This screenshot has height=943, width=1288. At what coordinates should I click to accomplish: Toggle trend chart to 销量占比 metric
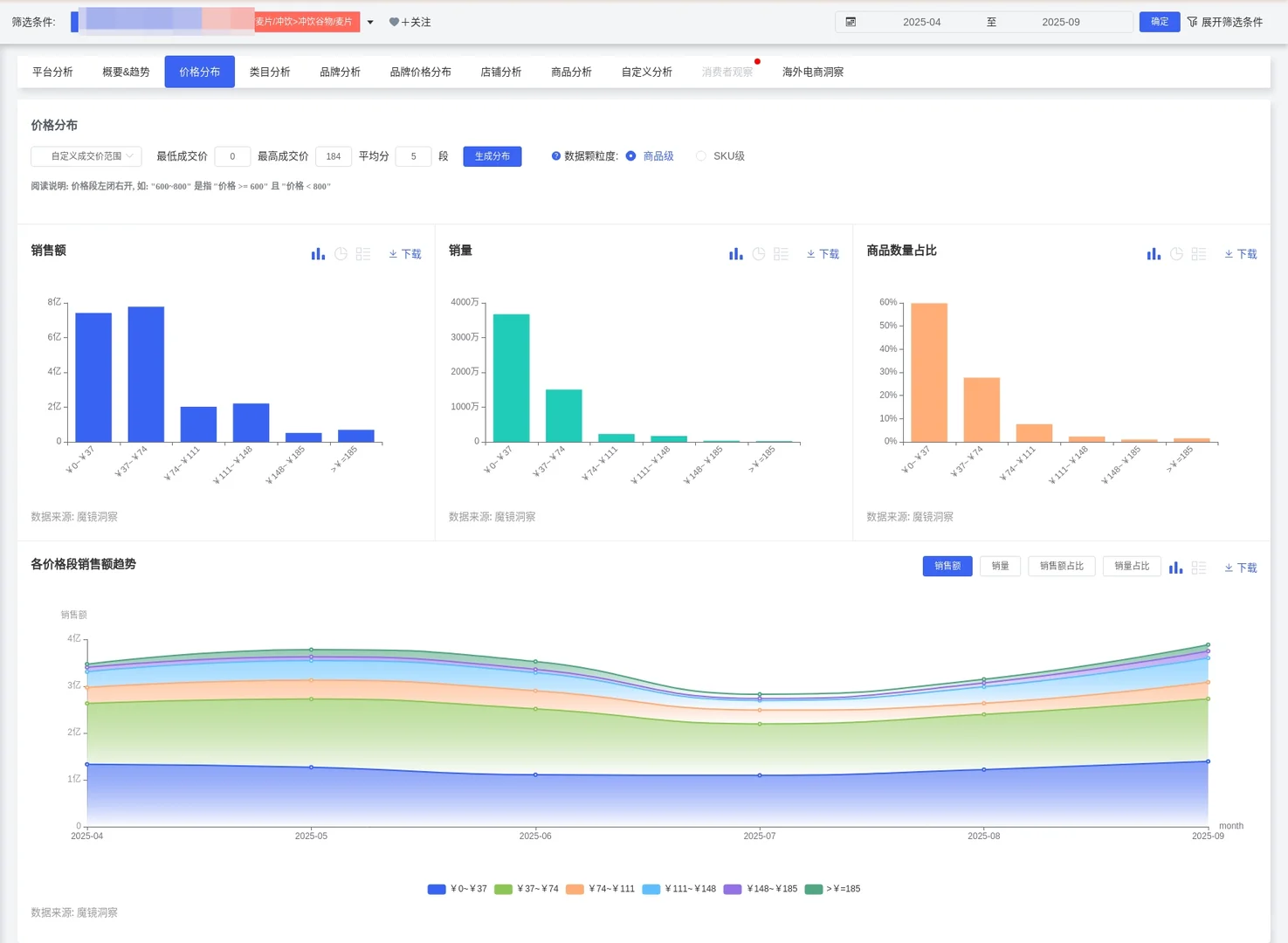click(1132, 566)
